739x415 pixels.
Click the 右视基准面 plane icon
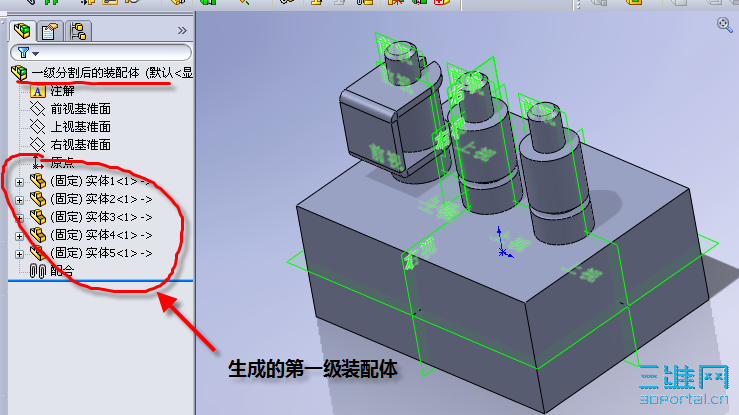(x=37, y=145)
